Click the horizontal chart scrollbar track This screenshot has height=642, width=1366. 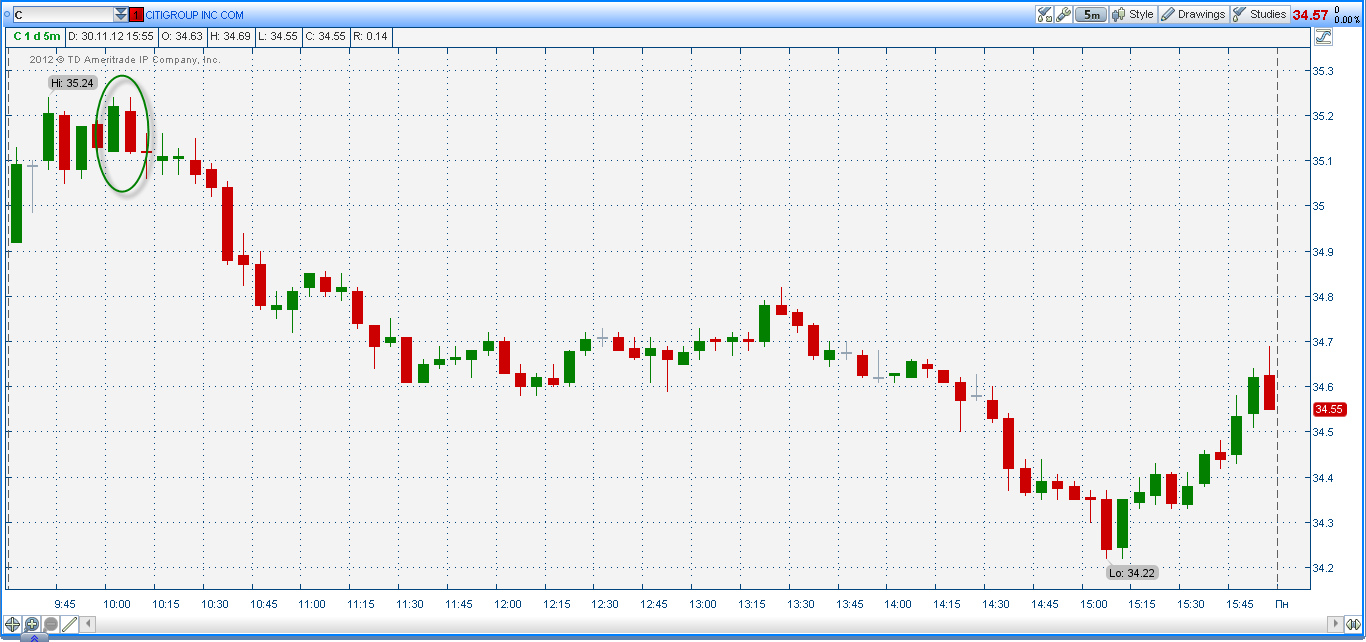tap(710, 624)
